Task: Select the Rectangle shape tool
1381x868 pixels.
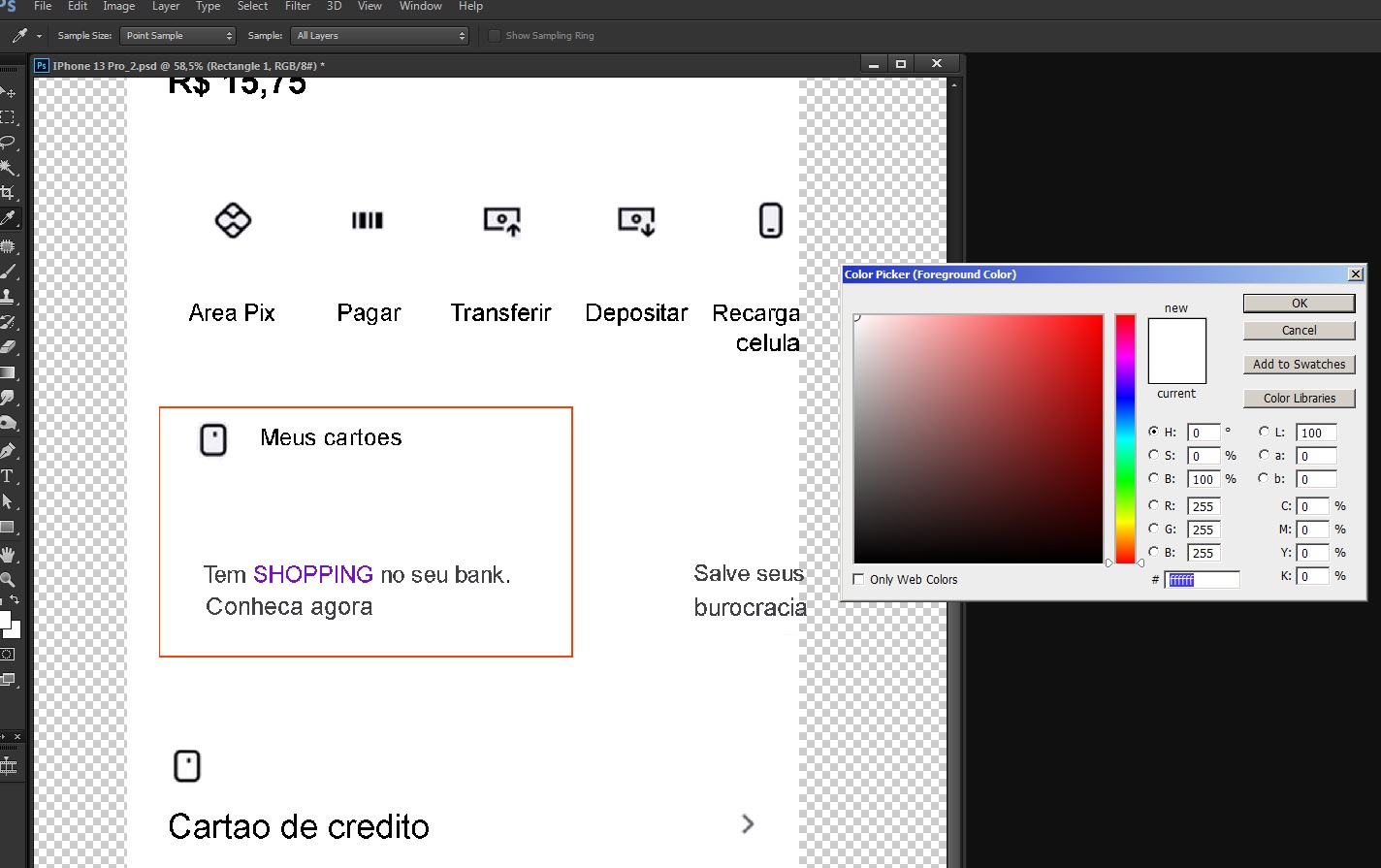Action: coord(8,528)
